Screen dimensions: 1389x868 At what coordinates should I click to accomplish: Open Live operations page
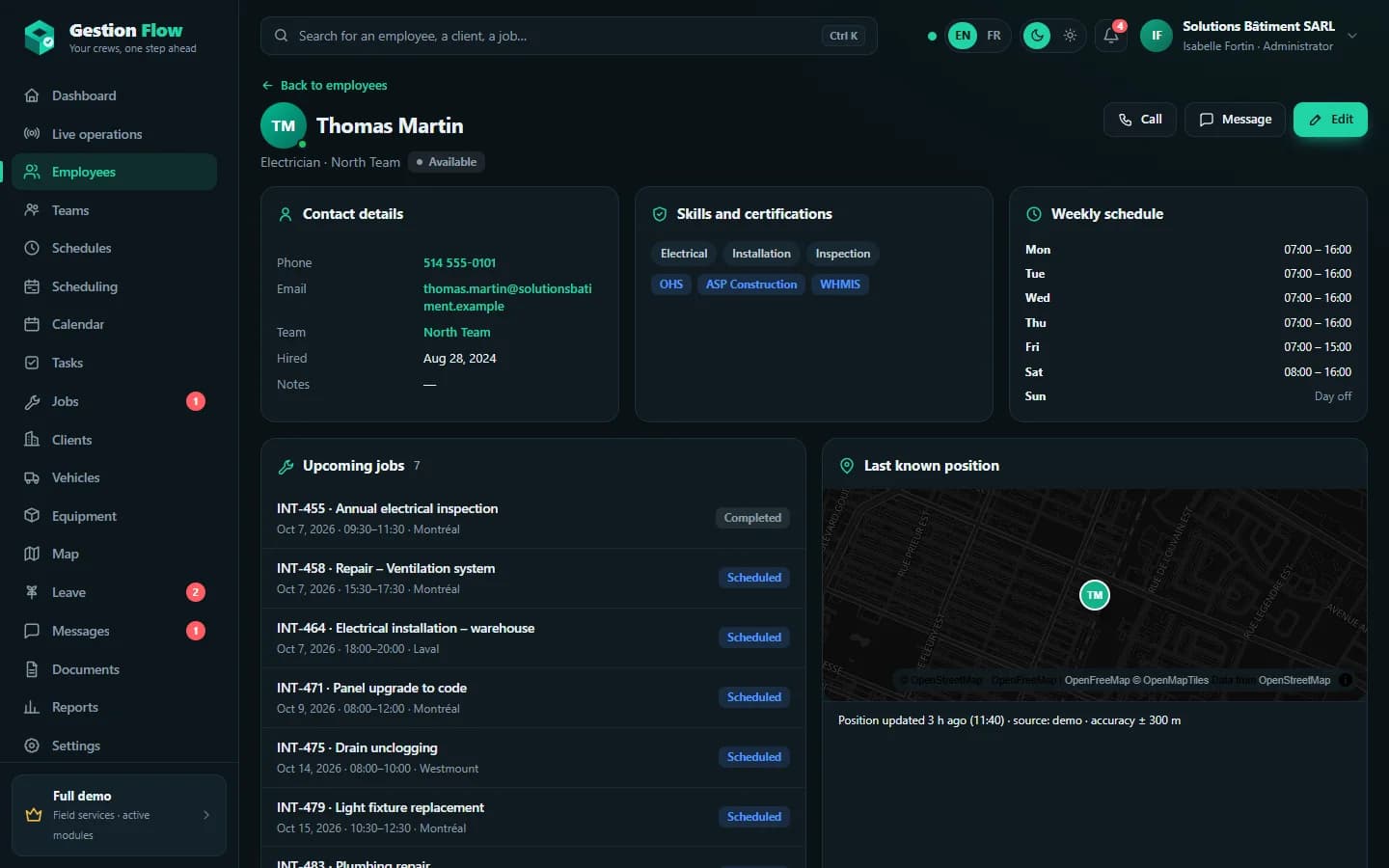[114, 134]
